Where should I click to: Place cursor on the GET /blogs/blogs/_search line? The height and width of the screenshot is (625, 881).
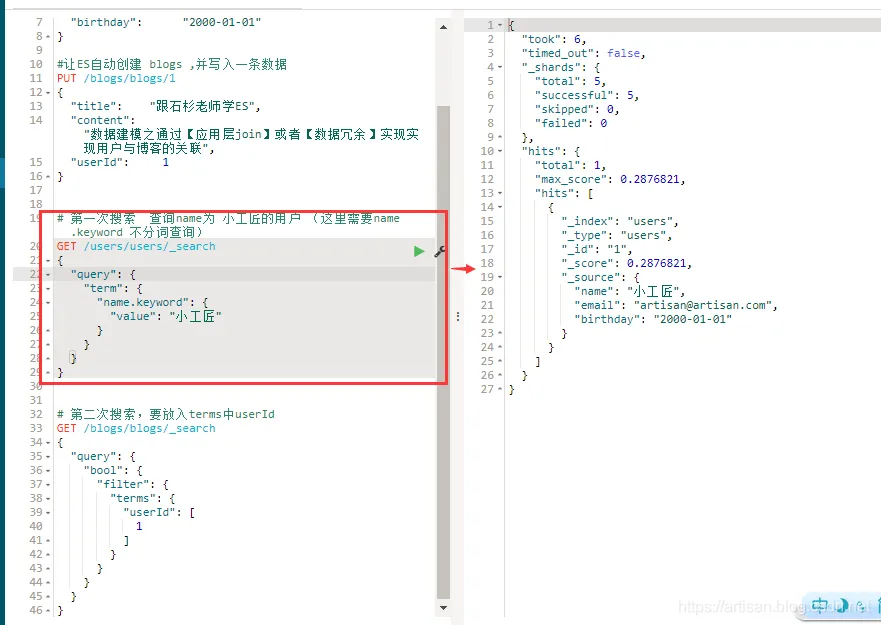(x=118, y=427)
